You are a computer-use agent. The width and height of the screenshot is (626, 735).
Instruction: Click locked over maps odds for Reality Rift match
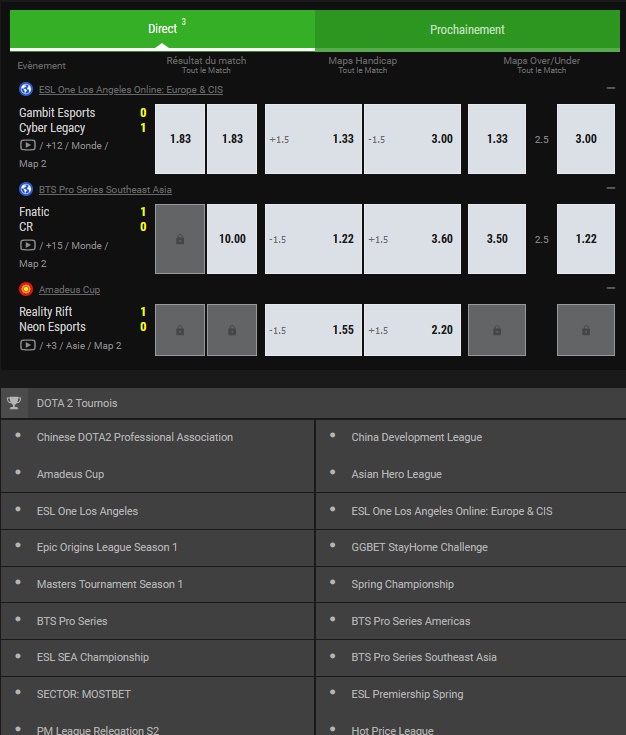[497, 330]
